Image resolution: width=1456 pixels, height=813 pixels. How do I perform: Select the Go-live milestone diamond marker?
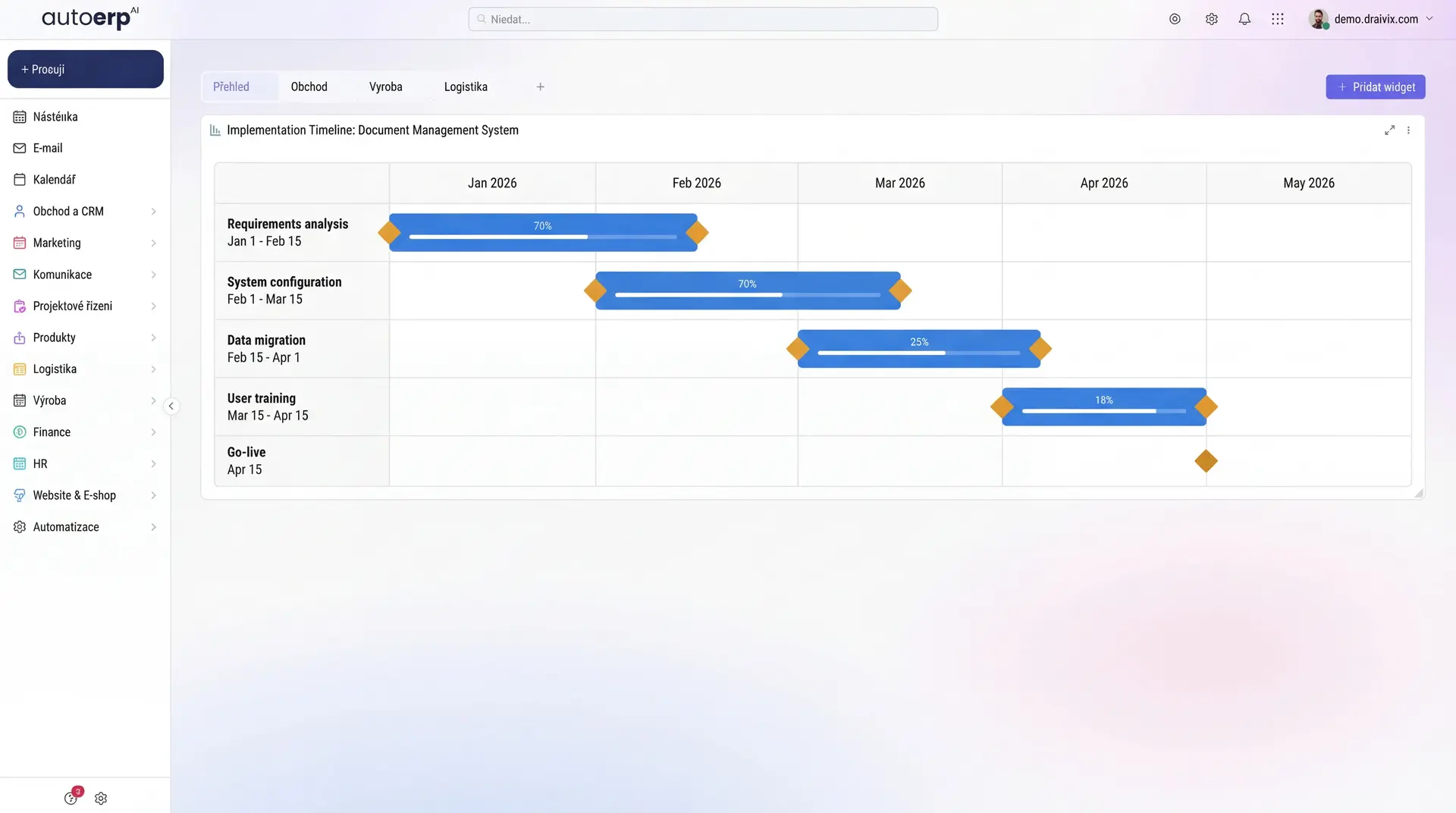point(1206,460)
